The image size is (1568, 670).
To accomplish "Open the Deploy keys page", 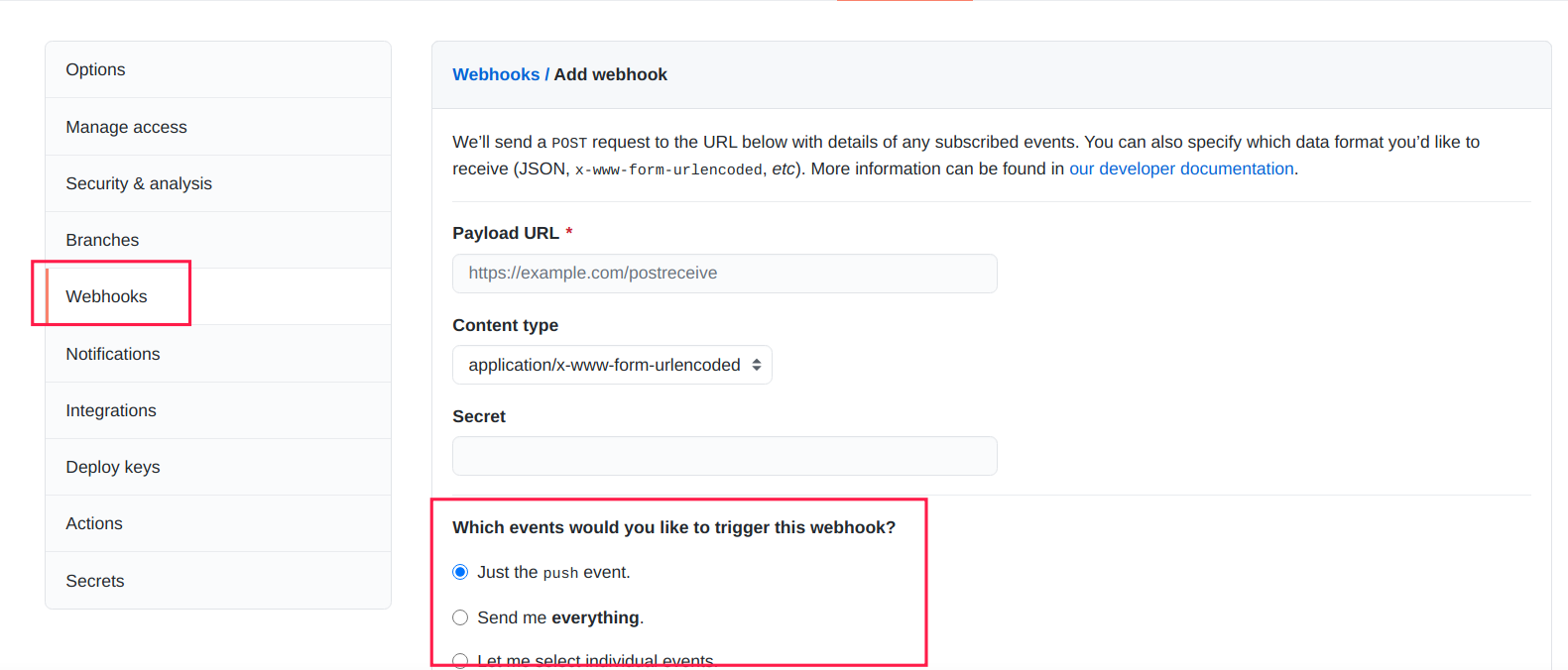I will pos(112,466).
